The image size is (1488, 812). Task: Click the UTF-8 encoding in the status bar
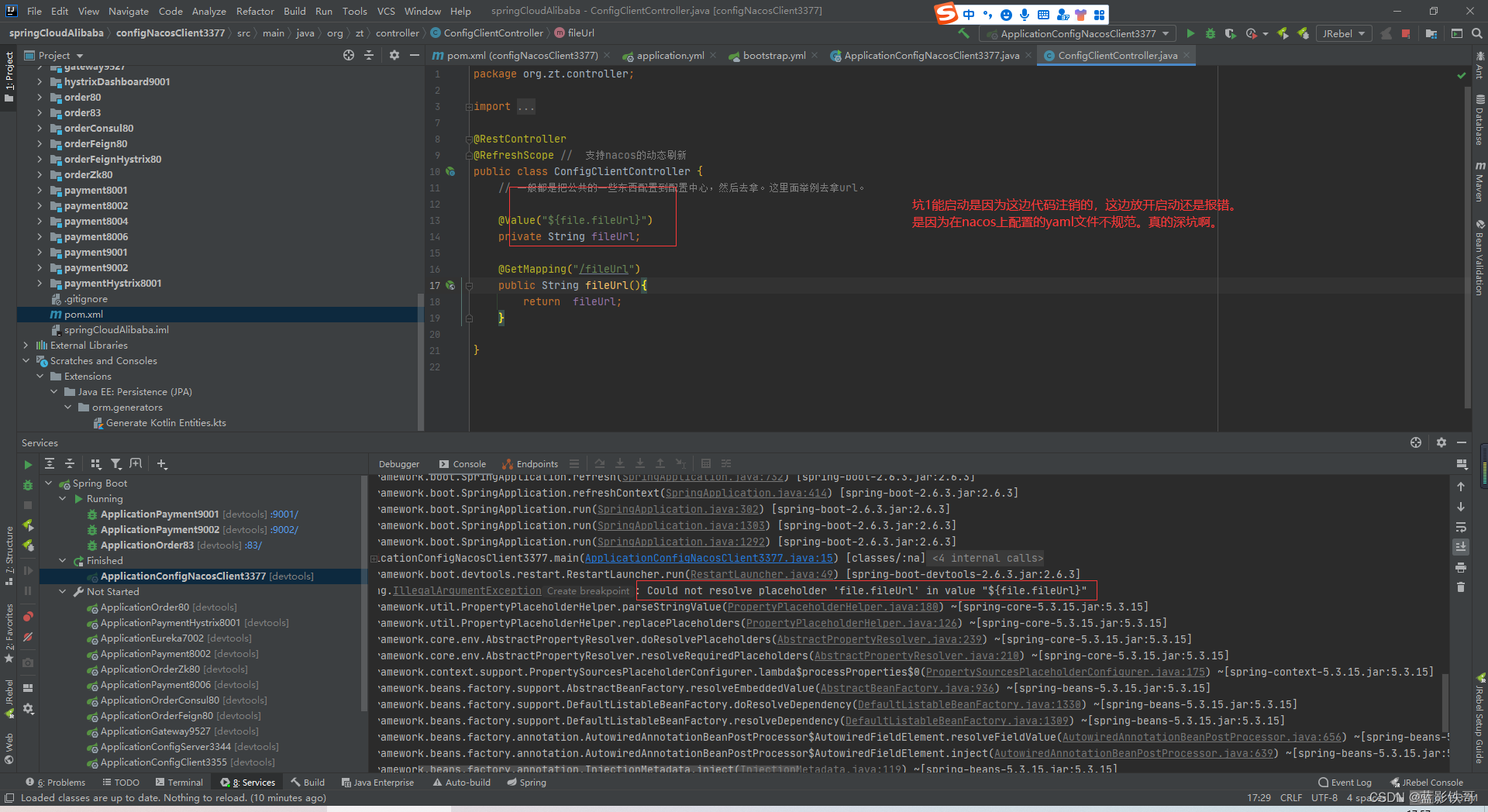1324,797
